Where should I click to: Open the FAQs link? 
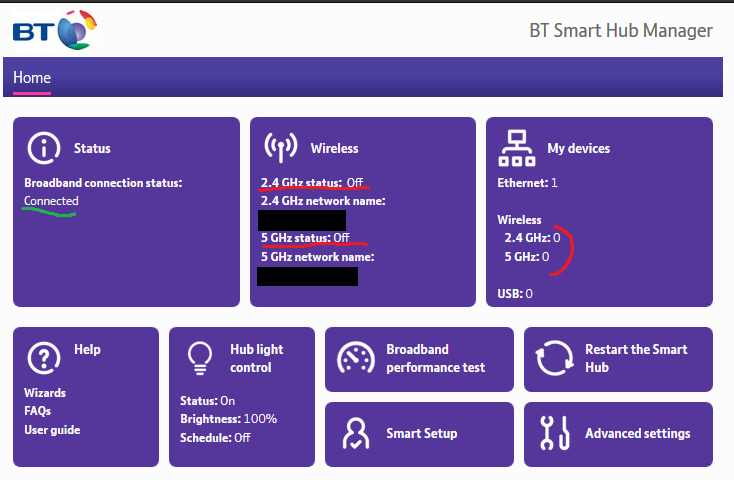pyautogui.click(x=38, y=411)
